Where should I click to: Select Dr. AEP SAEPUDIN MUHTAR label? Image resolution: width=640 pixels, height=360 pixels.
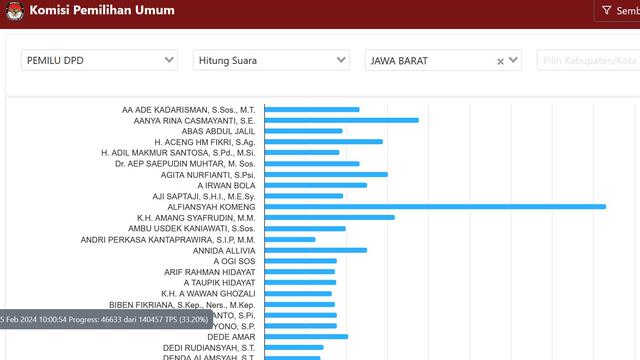coord(185,164)
